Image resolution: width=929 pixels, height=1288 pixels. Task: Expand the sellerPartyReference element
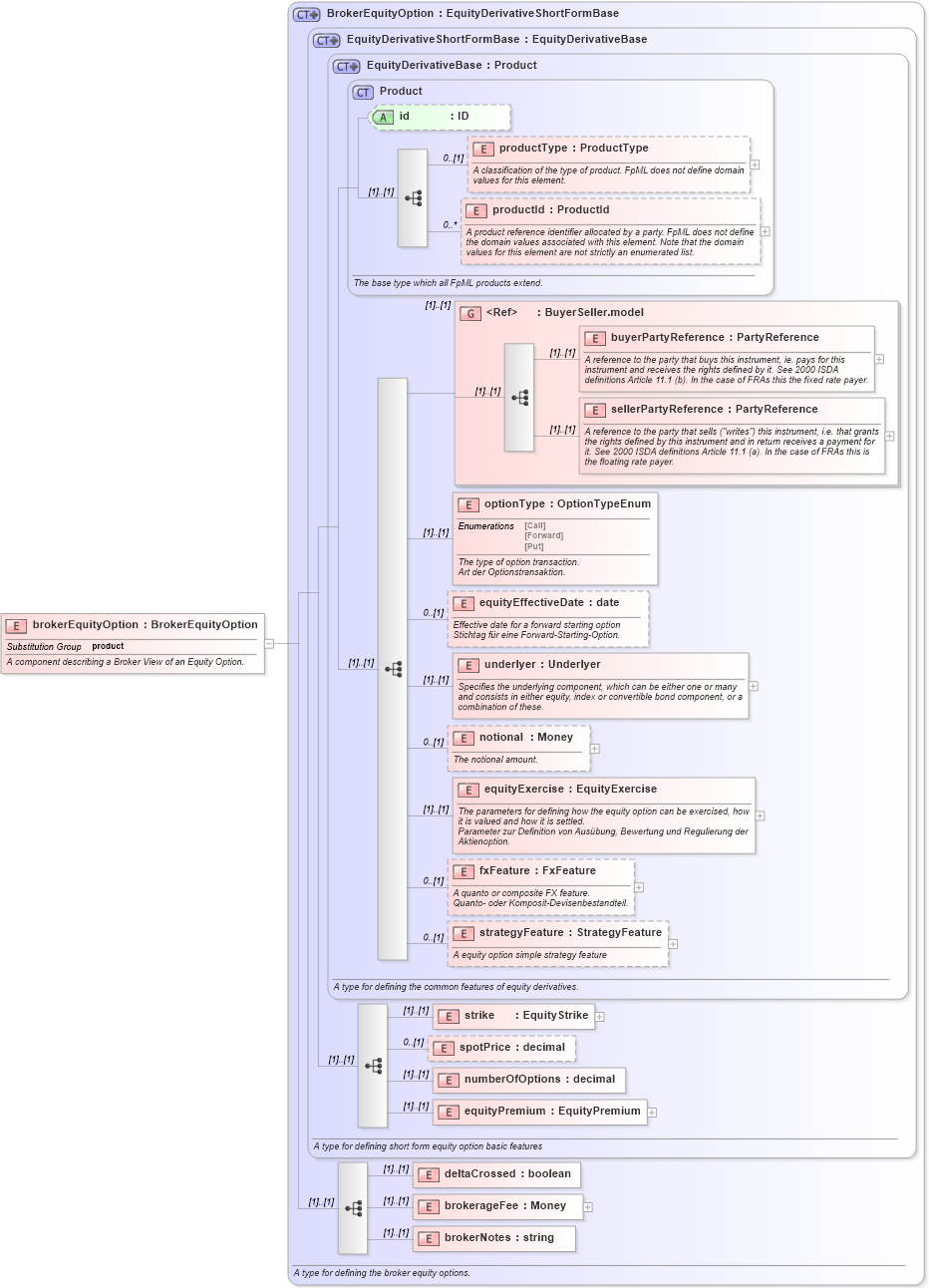[x=890, y=436]
